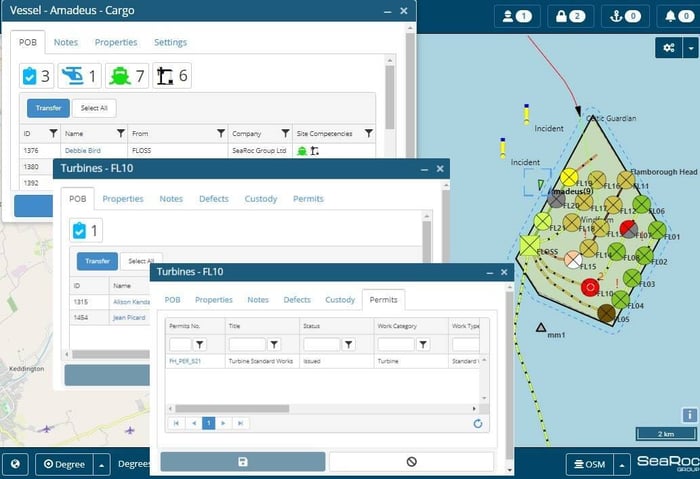
Task: Close the Vessel Amadeus Cargo window
Action: (404, 11)
